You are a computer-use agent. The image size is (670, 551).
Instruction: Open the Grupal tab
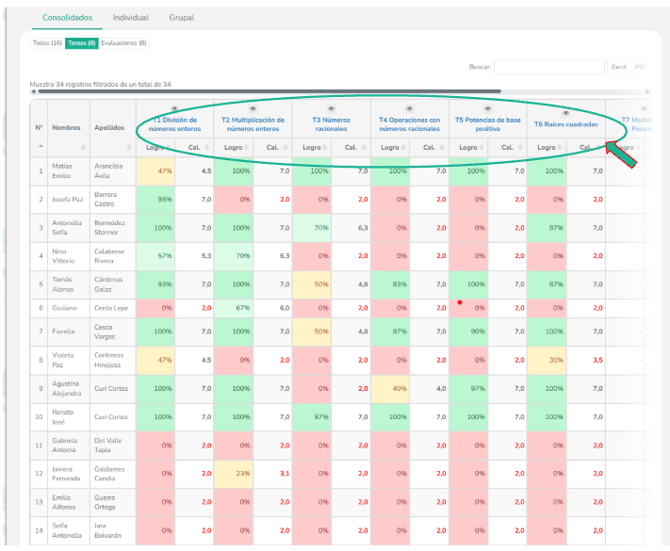(x=181, y=18)
